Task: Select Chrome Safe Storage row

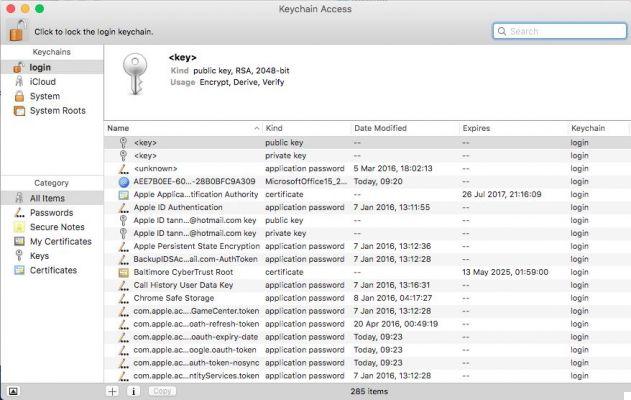Action: 367,298
